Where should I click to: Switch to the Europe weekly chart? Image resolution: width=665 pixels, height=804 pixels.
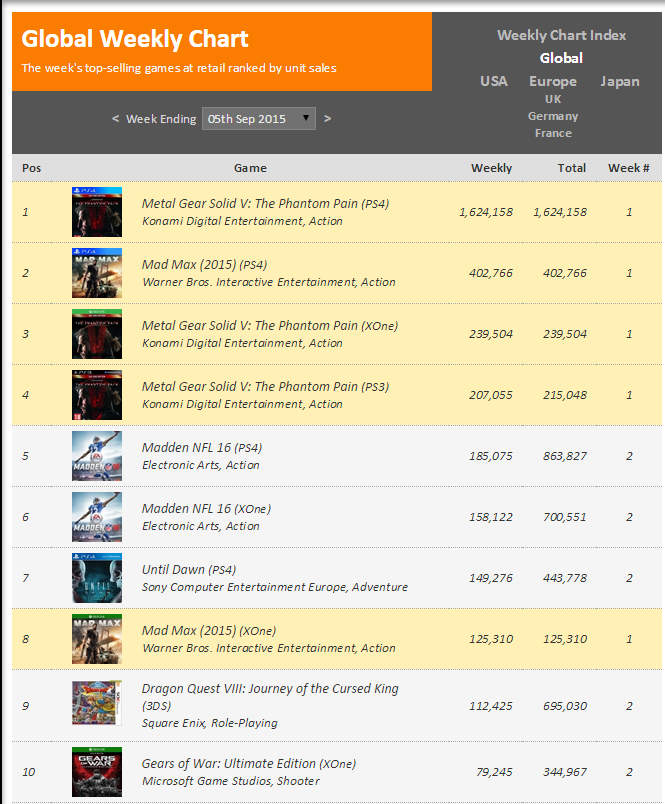(x=553, y=82)
